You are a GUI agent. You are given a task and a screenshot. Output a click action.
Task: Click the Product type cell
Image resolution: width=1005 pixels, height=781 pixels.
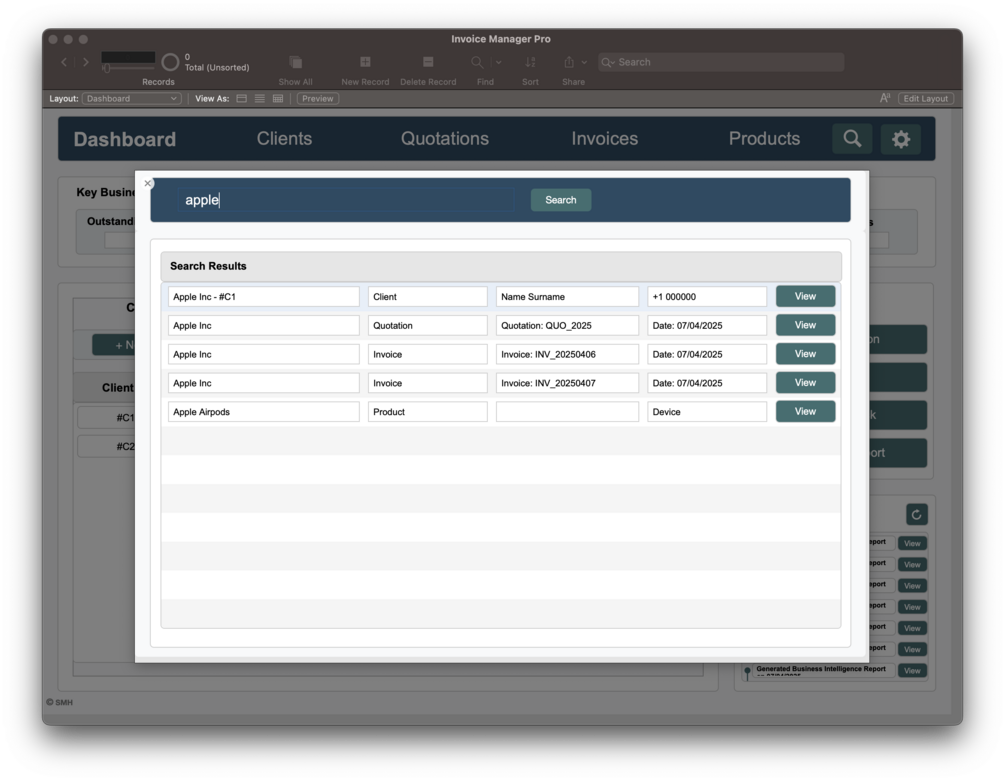[428, 412]
